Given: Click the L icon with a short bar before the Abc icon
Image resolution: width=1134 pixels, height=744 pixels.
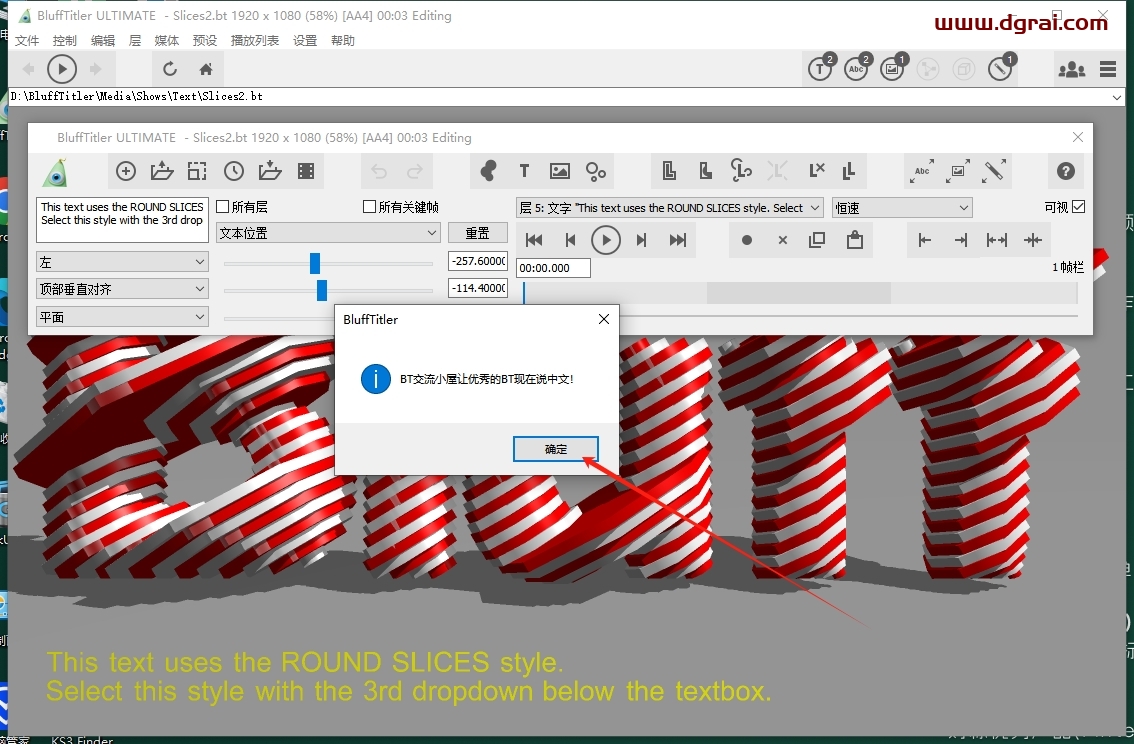Looking at the screenshot, I should 849,171.
